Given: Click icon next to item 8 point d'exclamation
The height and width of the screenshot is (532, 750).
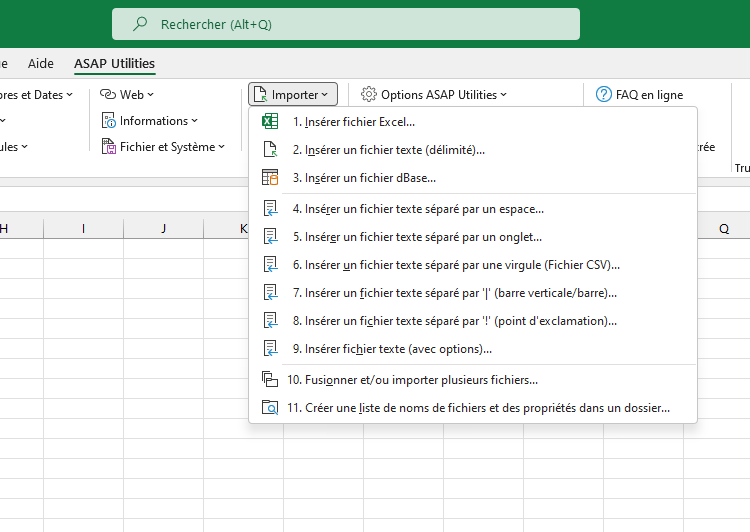Looking at the screenshot, I should [271, 321].
